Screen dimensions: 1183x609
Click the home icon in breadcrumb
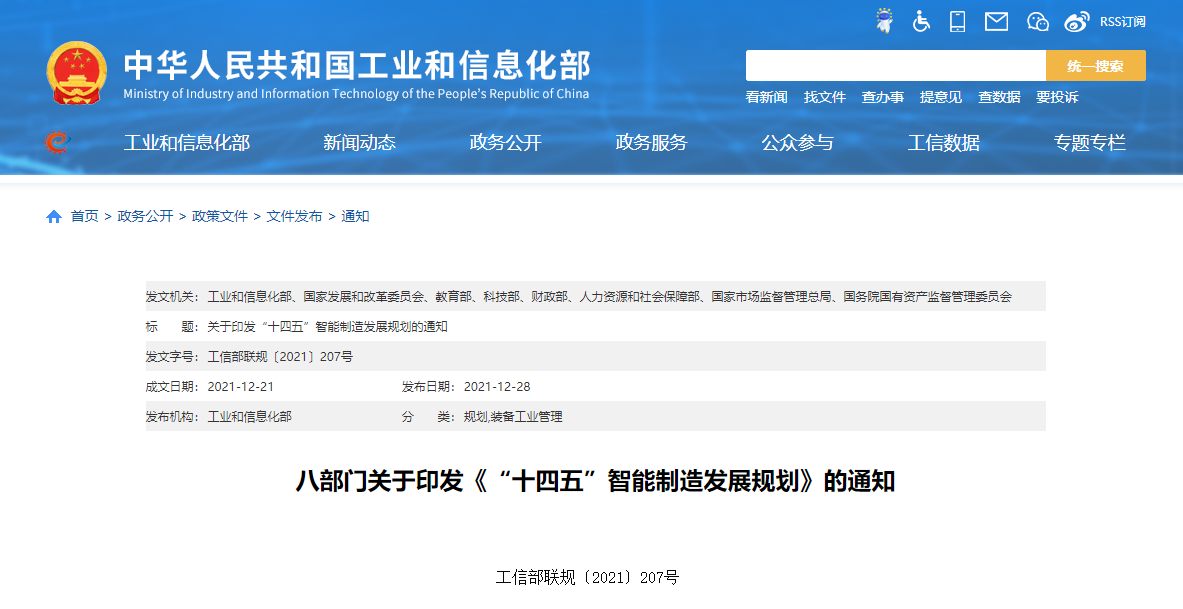[x=54, y=216]
